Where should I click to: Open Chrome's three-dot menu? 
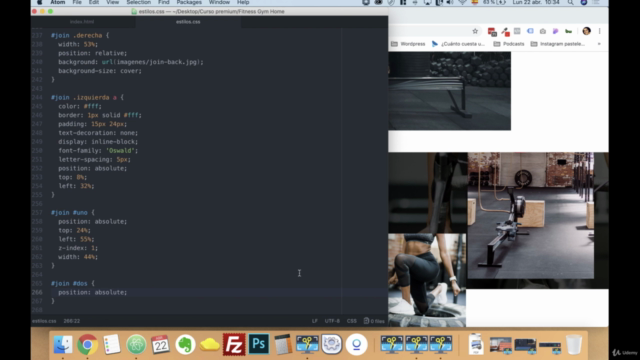600,31
